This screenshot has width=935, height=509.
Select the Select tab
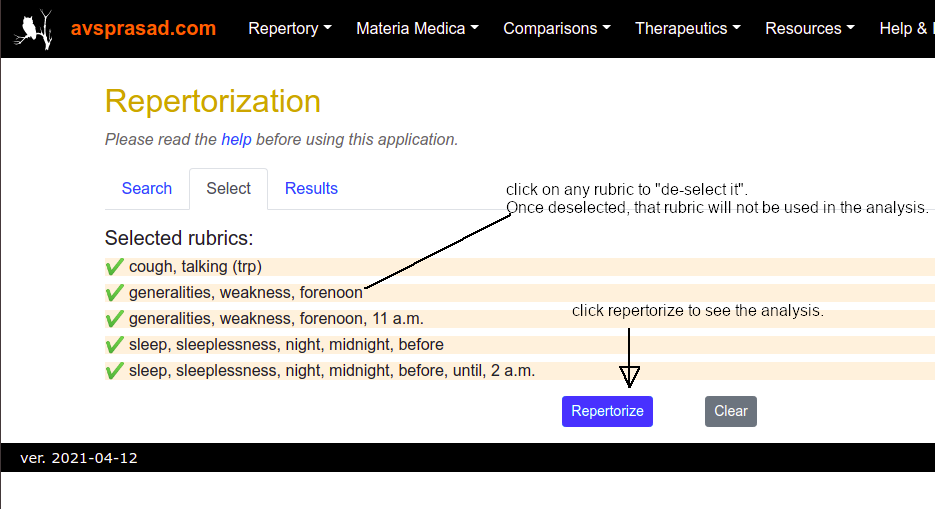[228, 188]
